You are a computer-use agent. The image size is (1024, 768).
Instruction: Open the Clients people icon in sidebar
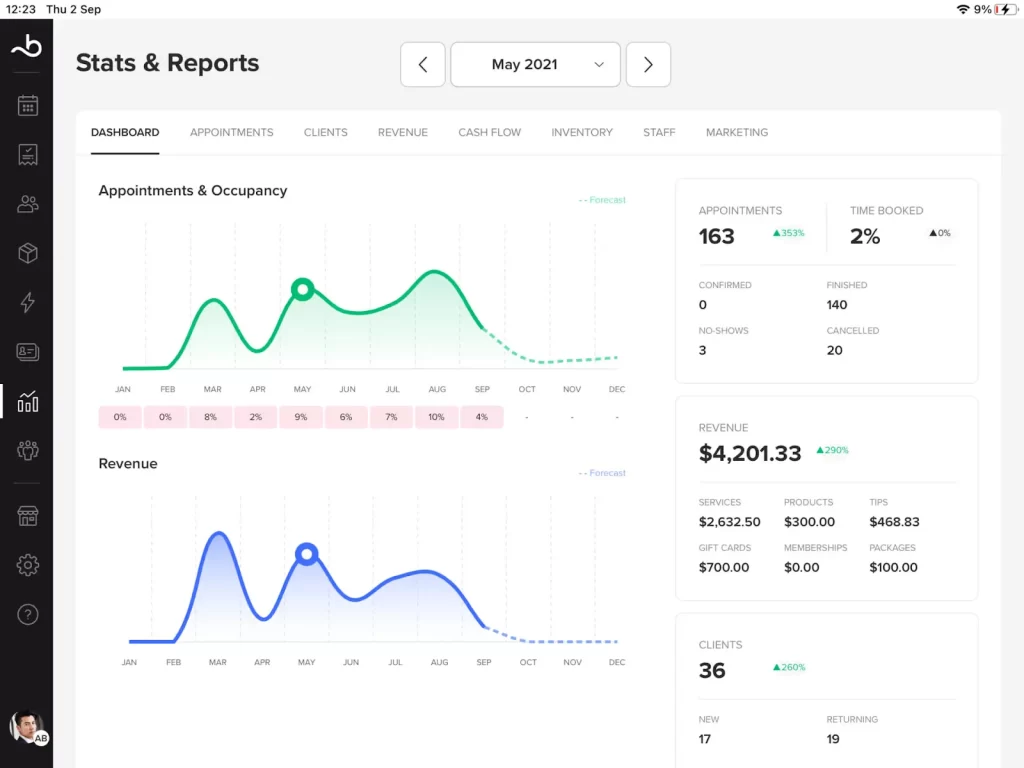(27, 204)
